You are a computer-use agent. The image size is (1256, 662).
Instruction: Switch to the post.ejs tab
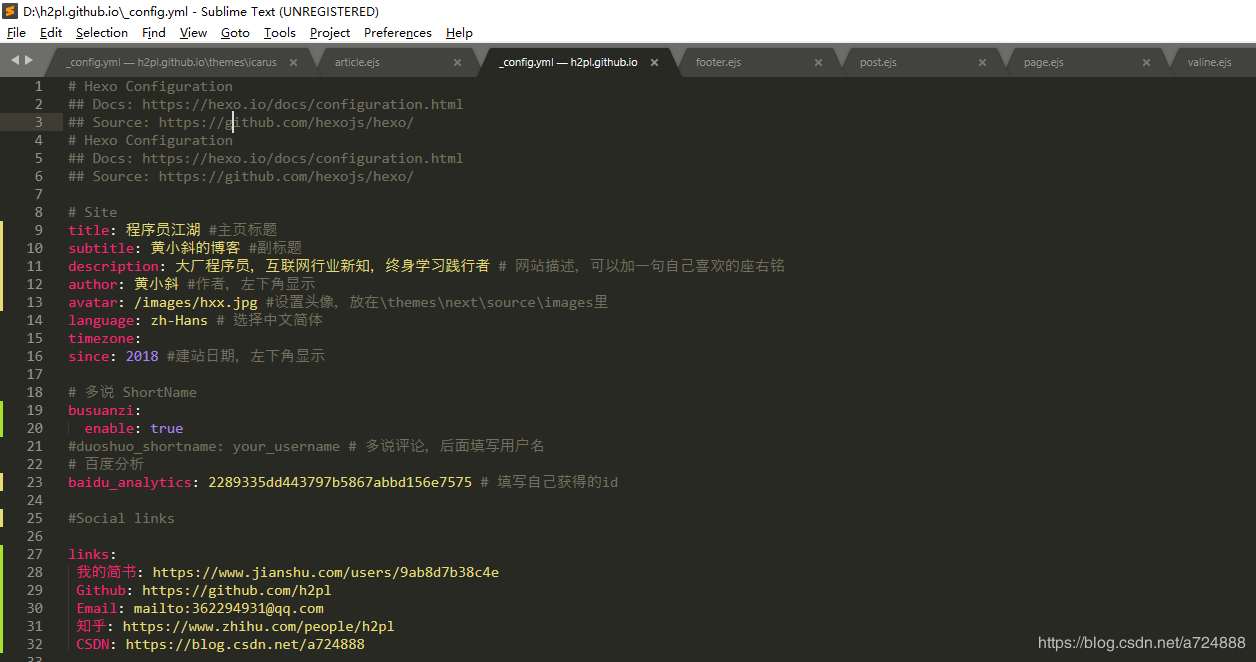tap(878, 62)
